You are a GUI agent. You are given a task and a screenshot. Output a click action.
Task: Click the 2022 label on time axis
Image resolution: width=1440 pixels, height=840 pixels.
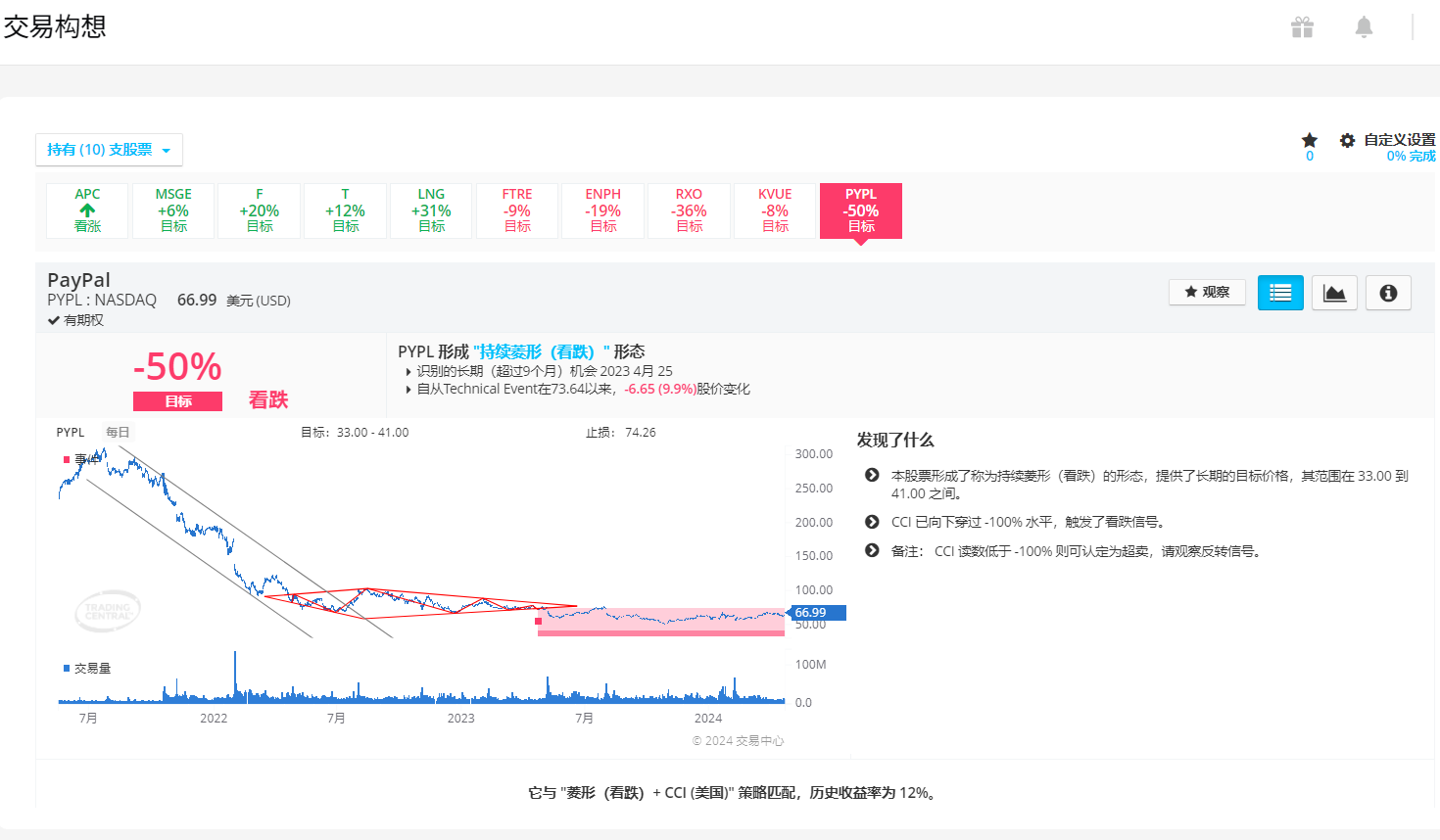(x=214, y=718)
